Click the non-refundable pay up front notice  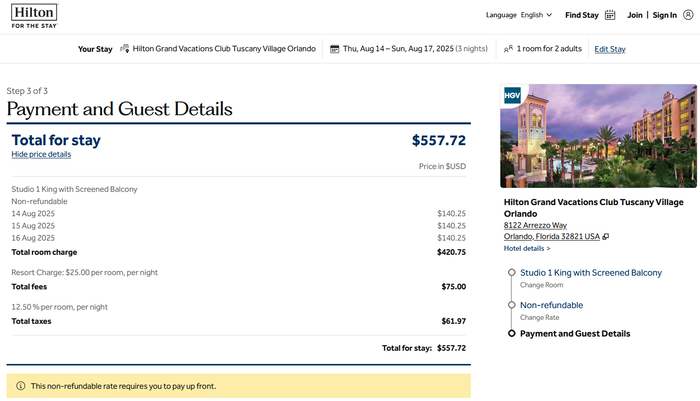[x=238, y=386]
